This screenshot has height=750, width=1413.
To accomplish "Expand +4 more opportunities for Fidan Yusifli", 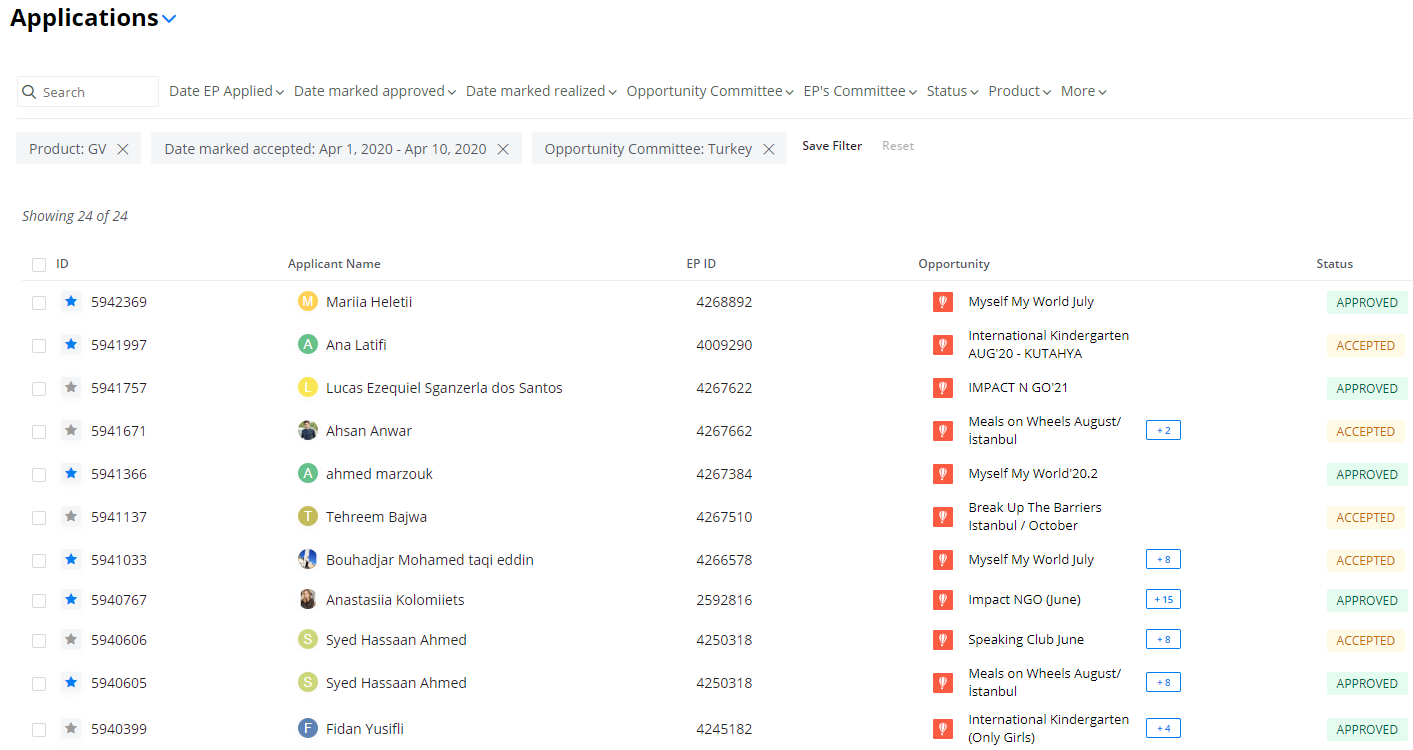I will click(1163, 728).
